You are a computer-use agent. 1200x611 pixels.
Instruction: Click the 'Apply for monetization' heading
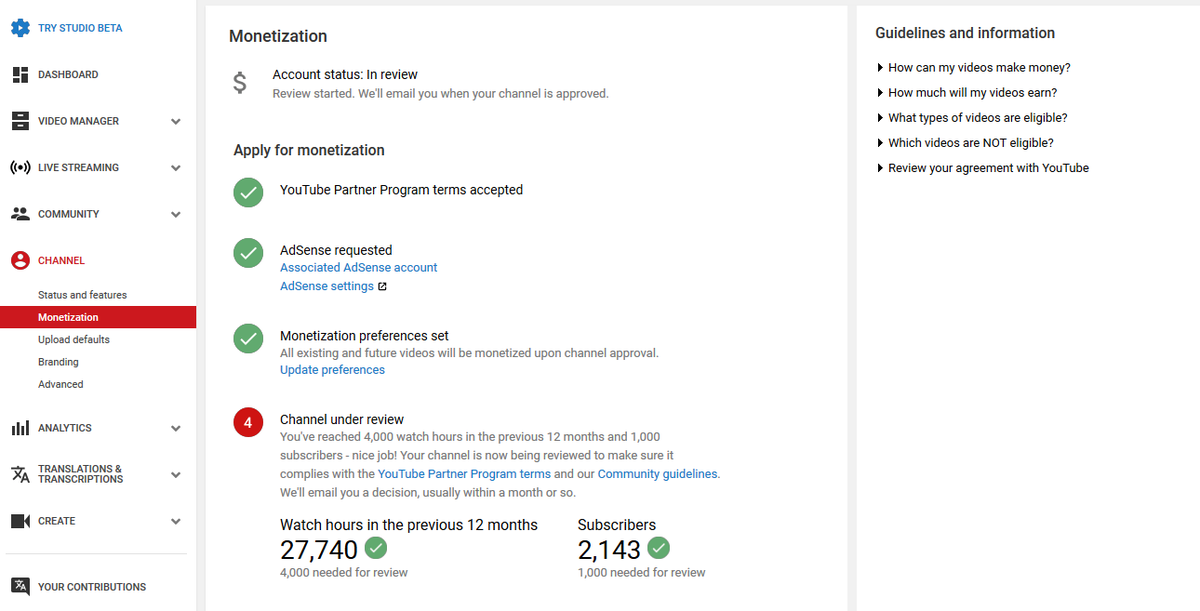pos(309,150)
